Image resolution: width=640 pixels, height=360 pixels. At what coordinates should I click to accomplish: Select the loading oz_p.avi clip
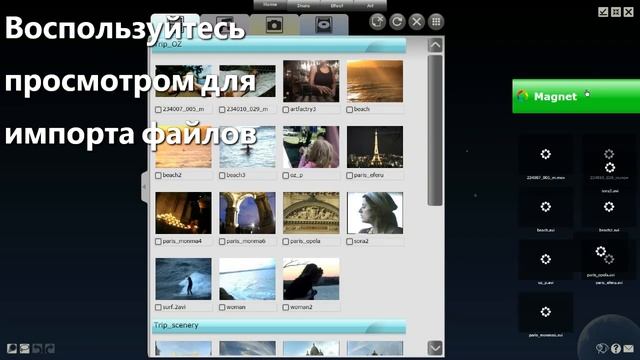click(x=546, y=259)
